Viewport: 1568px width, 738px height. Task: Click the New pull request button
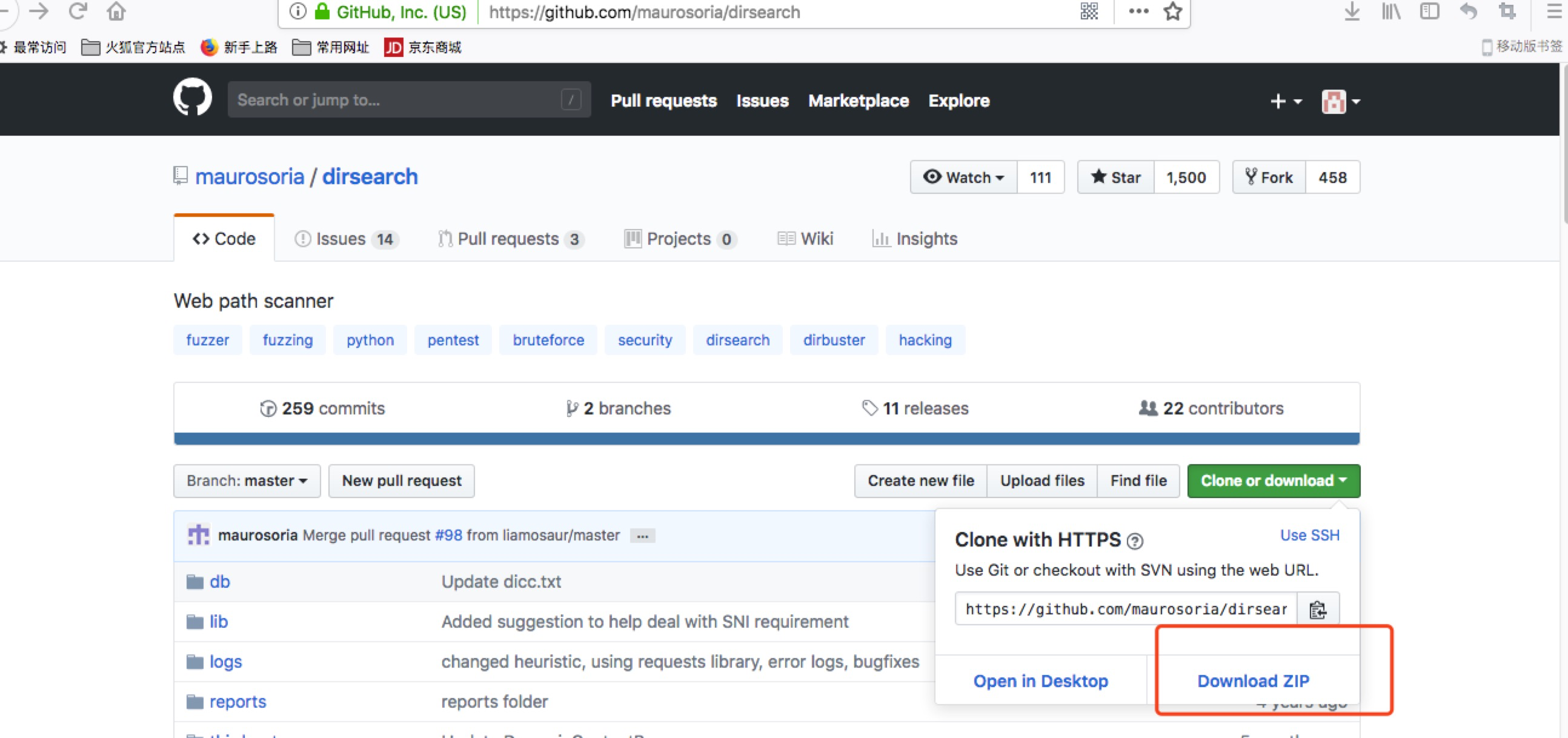[x=401, y=481]
